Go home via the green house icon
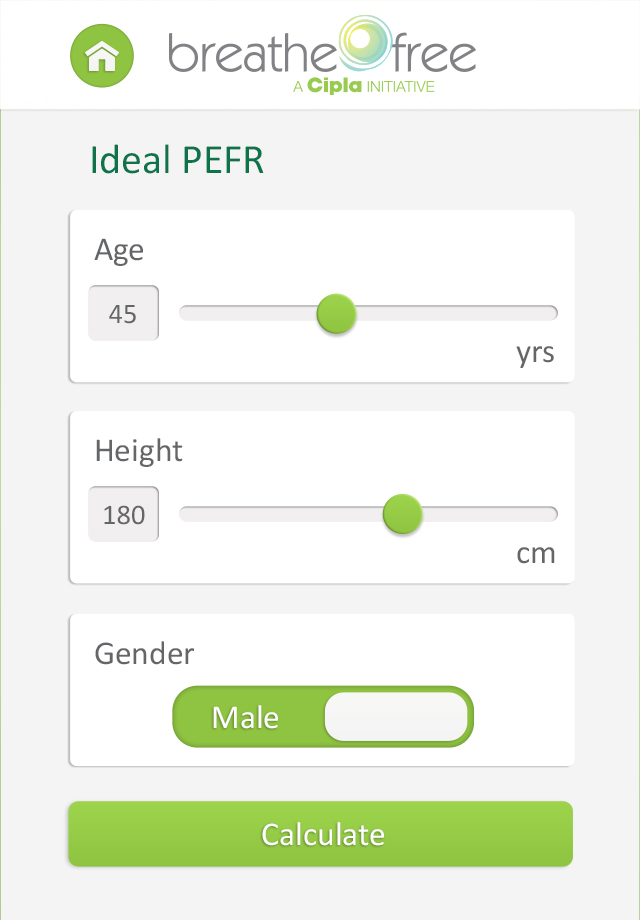This screenshot has height=920, width=640. [102, 56]
